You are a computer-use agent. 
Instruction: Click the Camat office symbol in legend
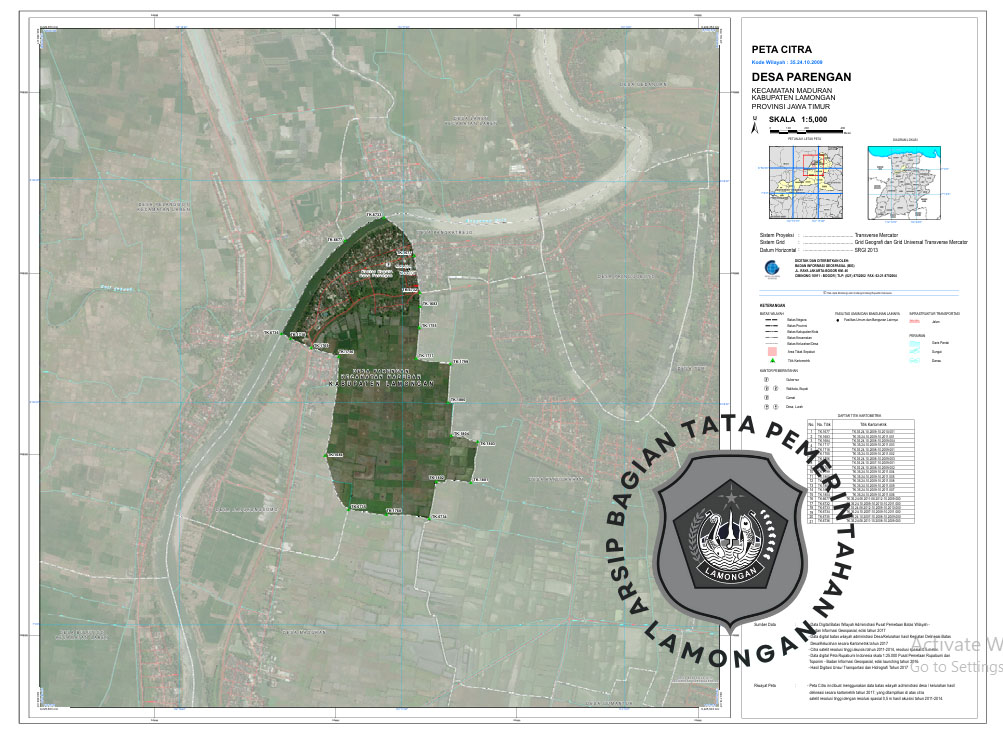766,398
